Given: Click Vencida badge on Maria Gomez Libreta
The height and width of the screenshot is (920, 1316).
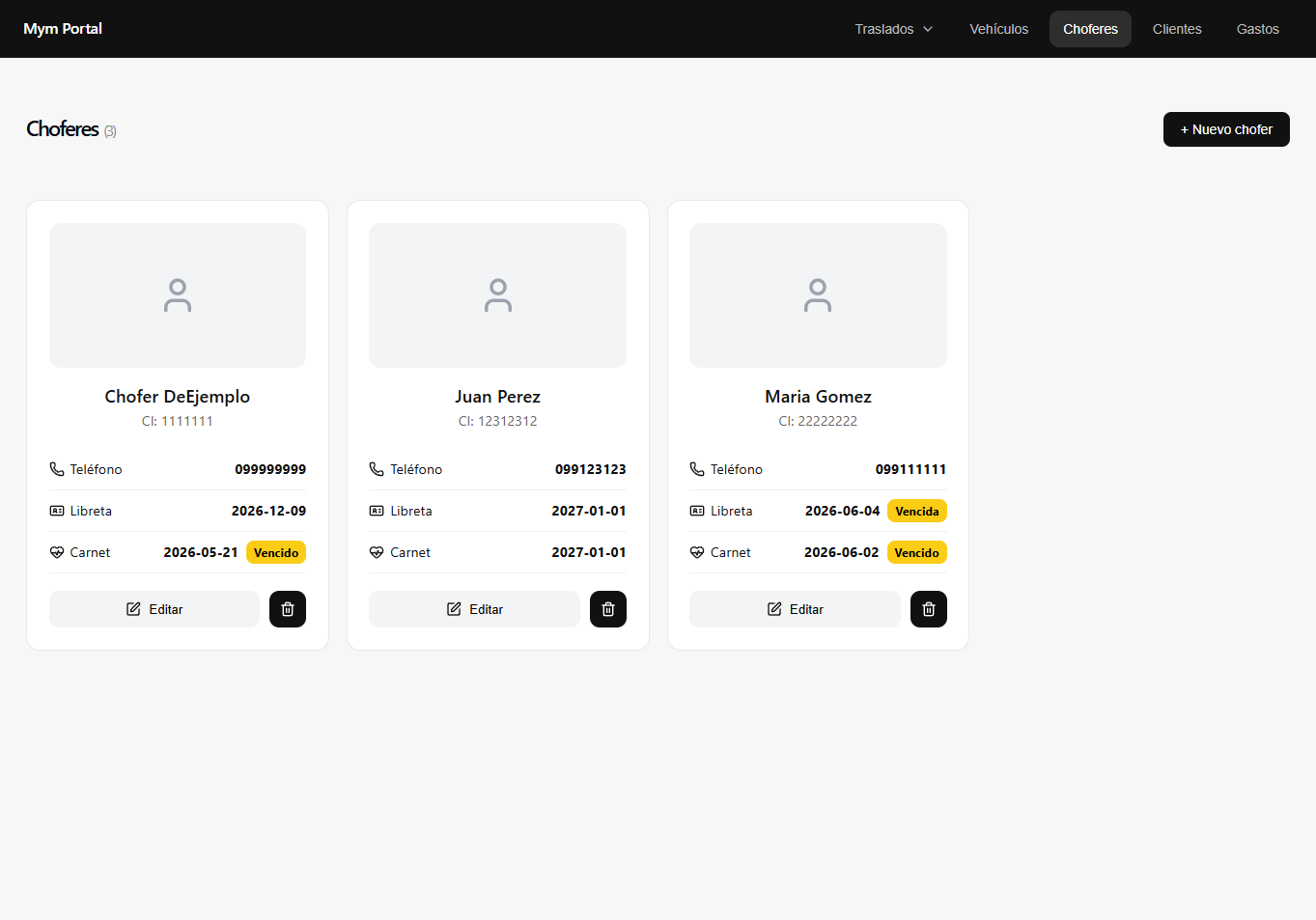Looking at the screenshot, I should pos(917,511).
